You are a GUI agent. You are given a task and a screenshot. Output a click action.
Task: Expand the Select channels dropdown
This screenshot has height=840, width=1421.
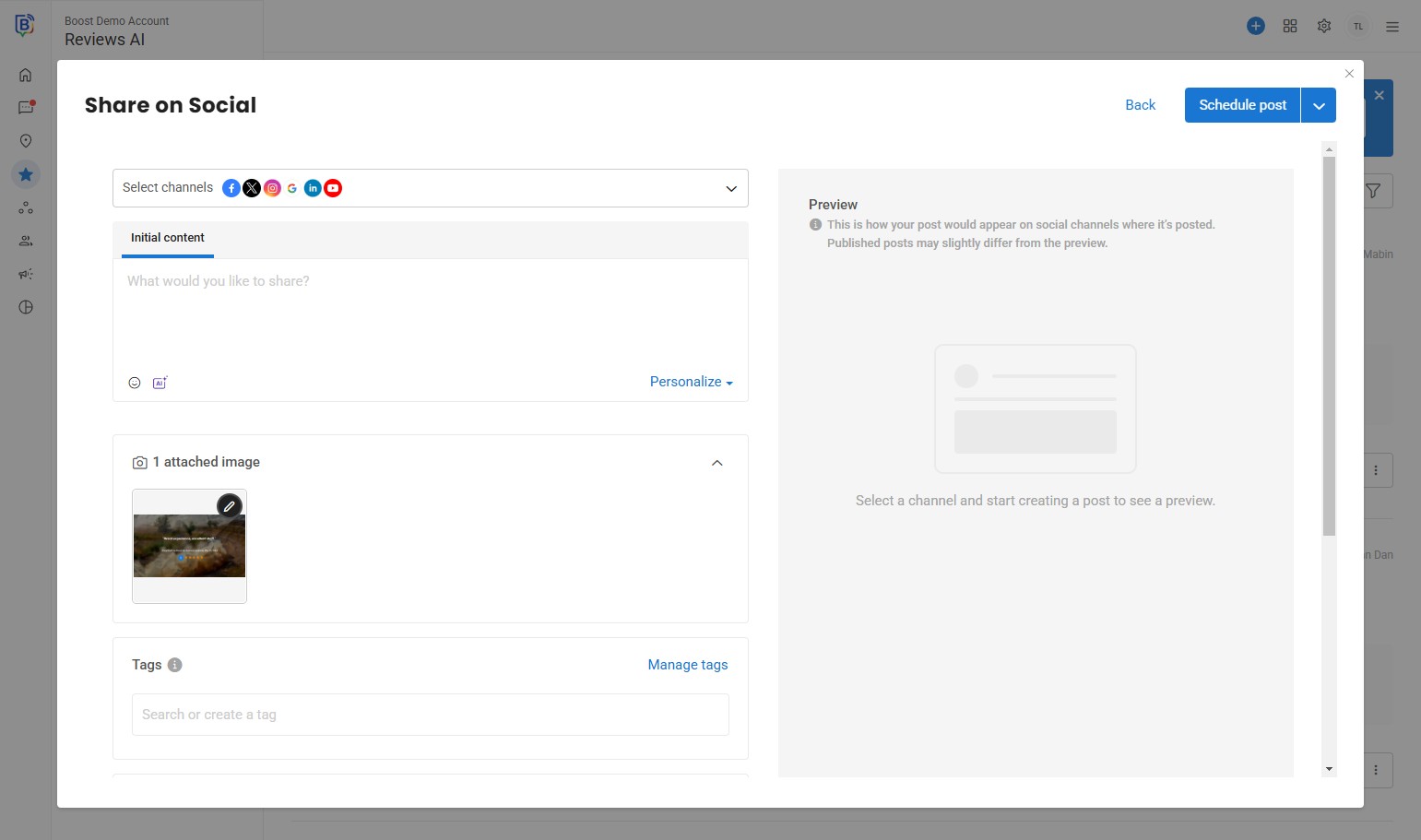(730, 188)
